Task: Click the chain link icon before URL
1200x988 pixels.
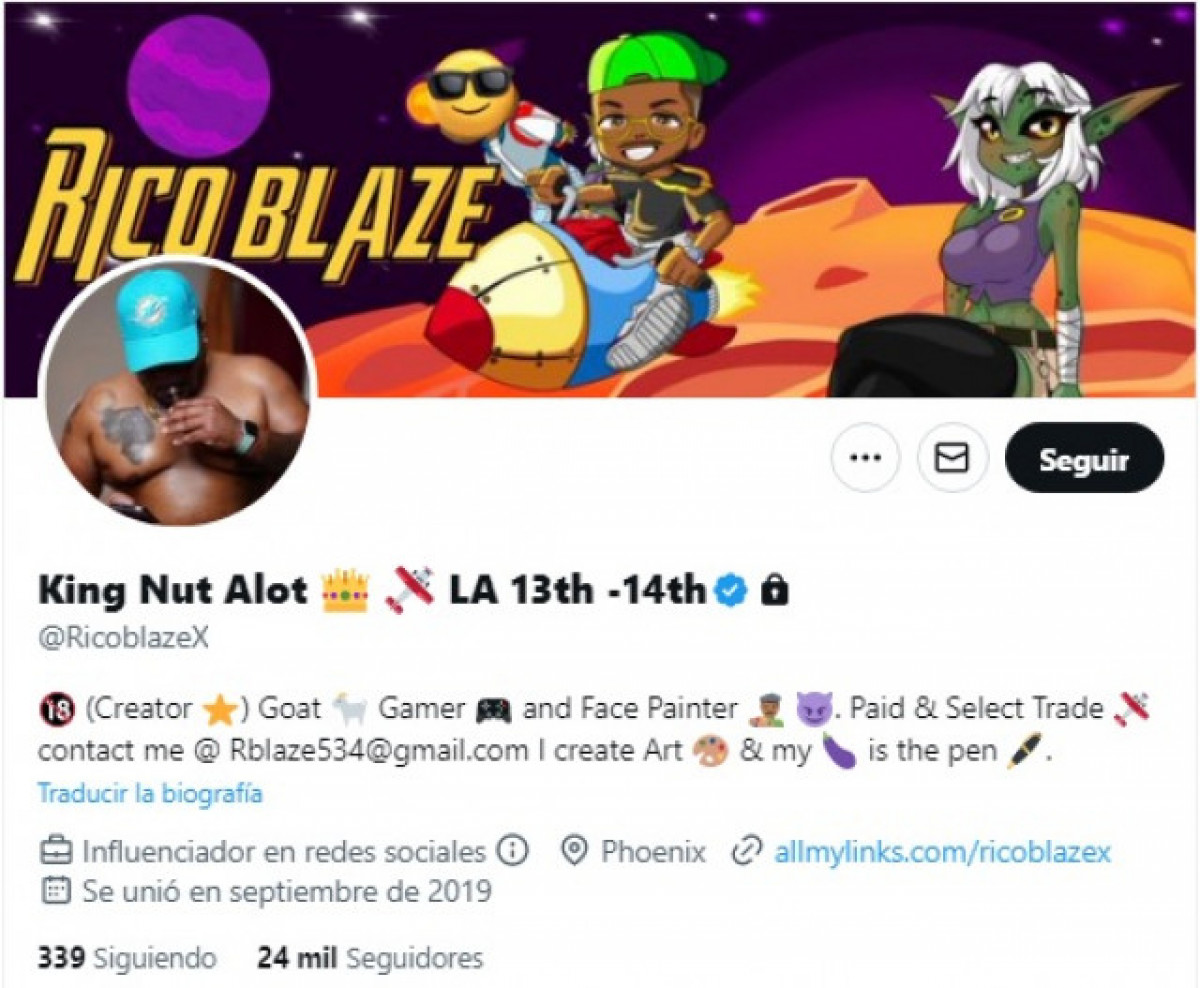Action: (x=745, y=852)
